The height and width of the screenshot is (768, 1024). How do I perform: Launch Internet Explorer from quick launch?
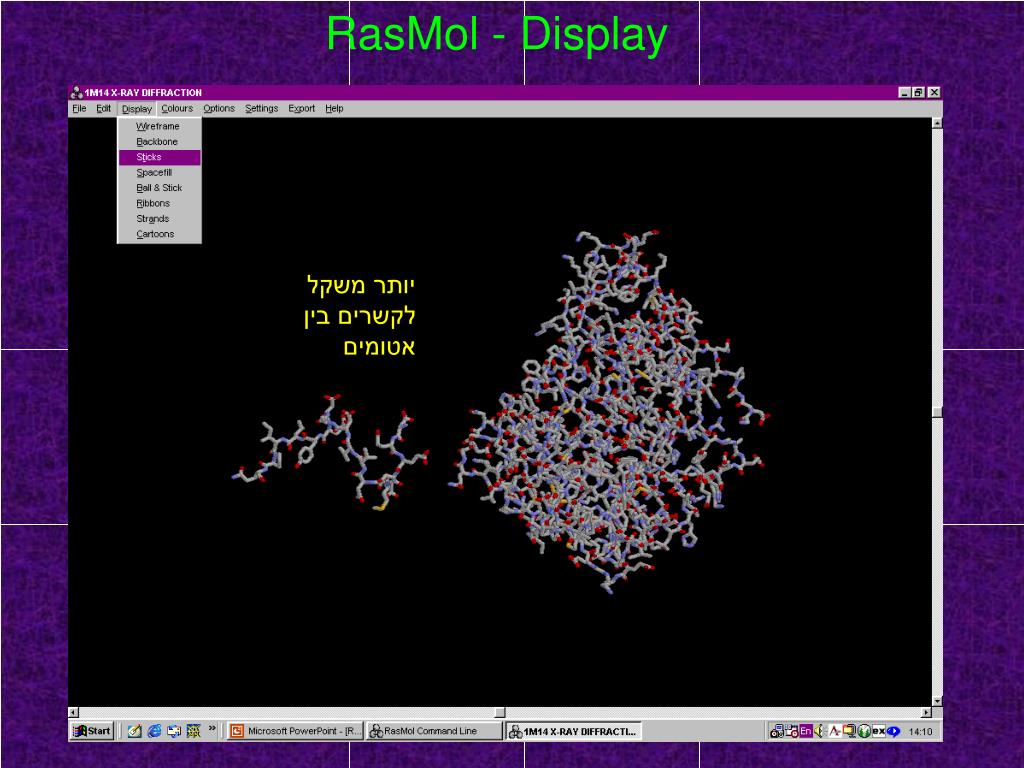point(154,731)
